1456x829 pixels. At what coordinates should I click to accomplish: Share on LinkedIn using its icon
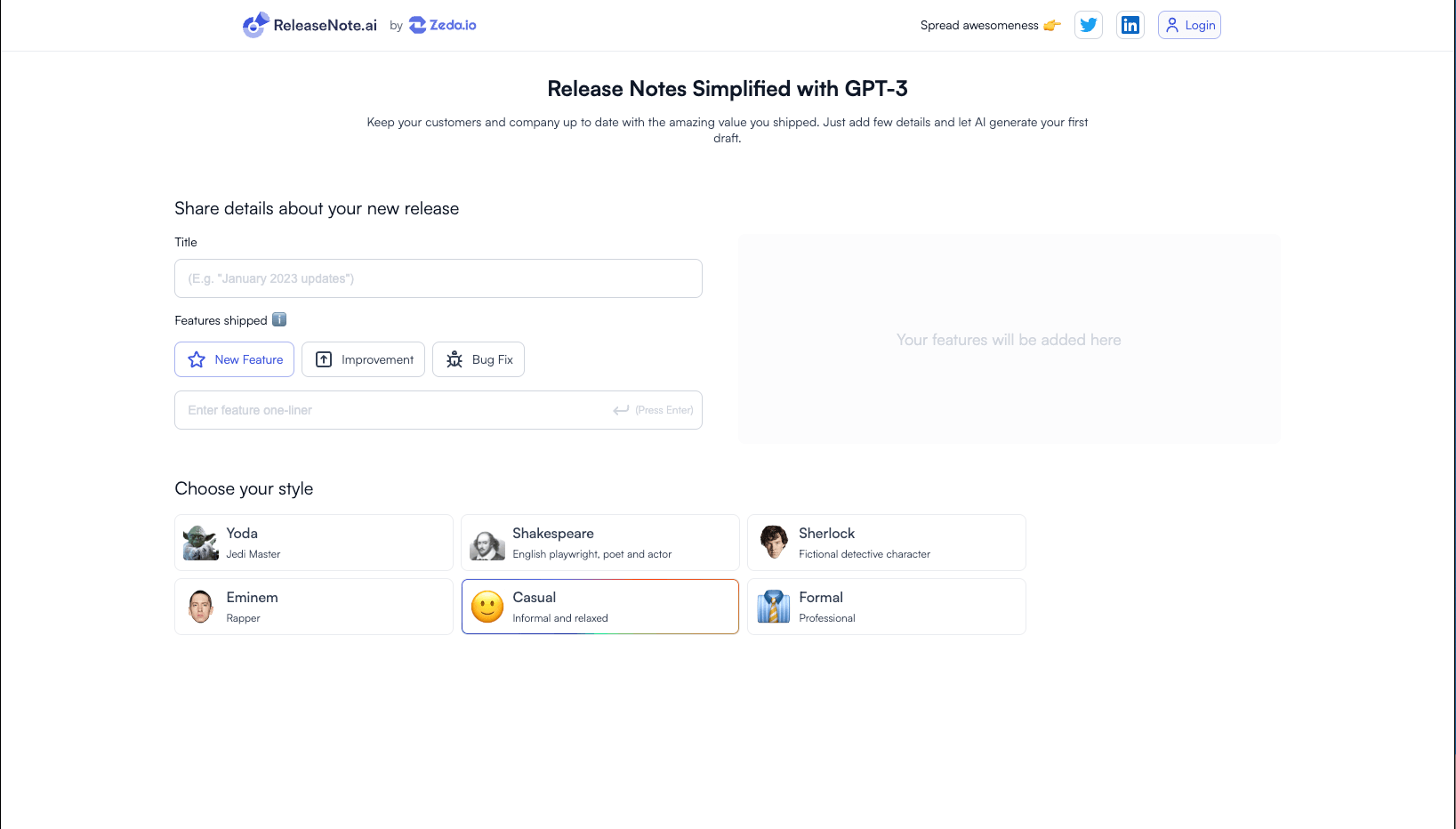coord(1130,25)
